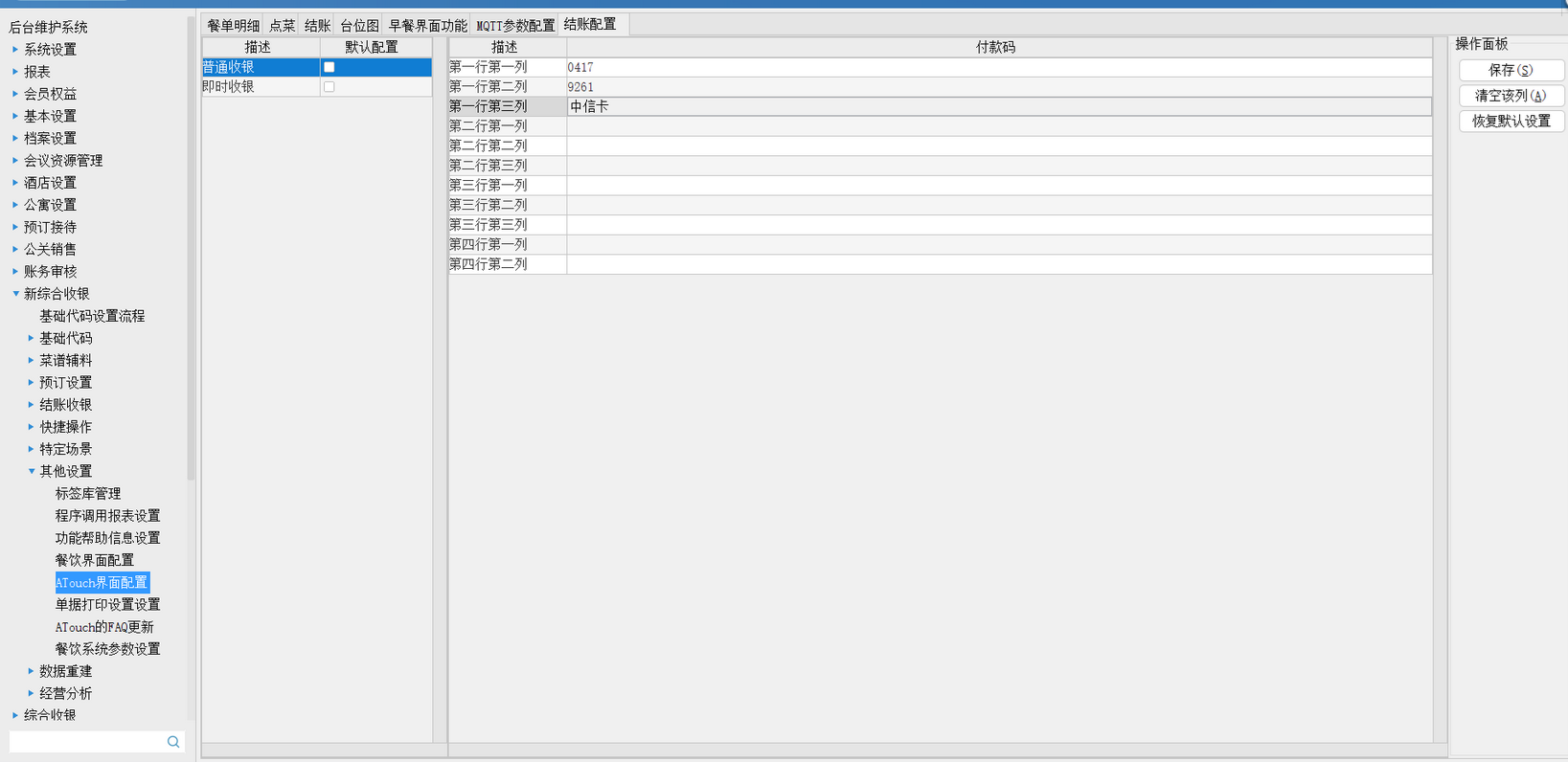This screenshot has width=1568, height=762.
Task: Select 特定场景 in the tree
Action: point(66,449)
